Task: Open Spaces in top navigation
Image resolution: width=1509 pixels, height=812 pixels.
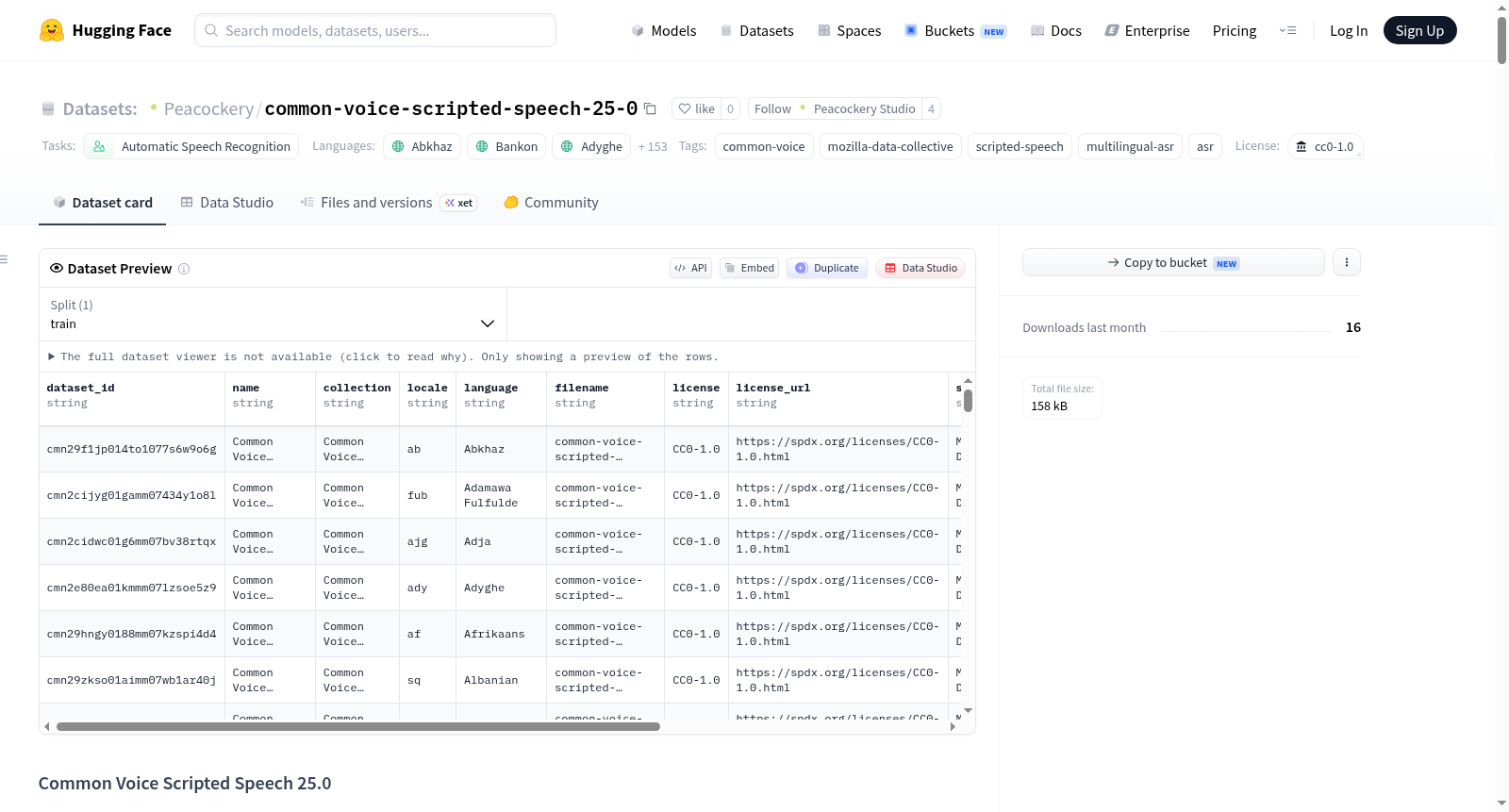Action: pos(850,30)
